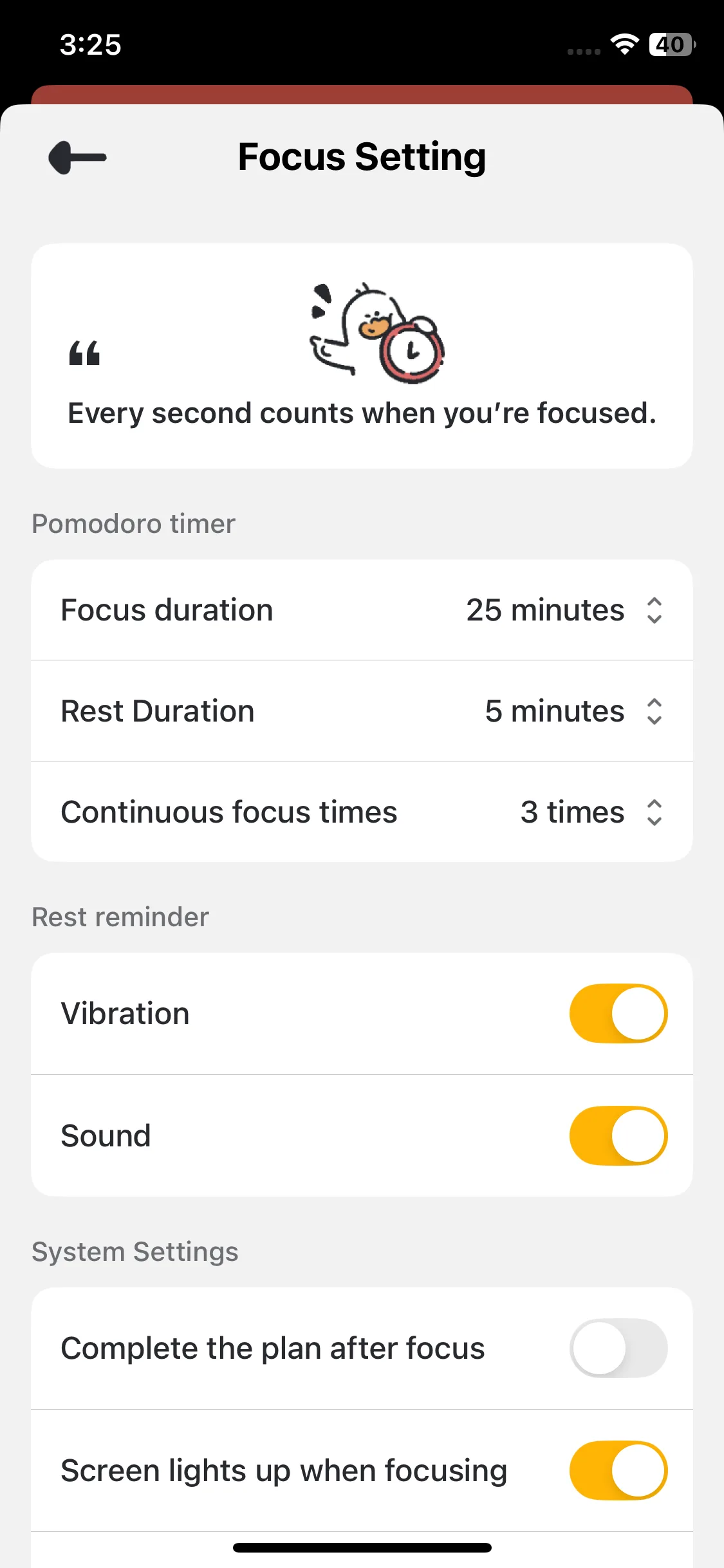Tap the Focus Setting title
The width and height of the screenshot is (724, 1568).
click(x=362, y=157)
